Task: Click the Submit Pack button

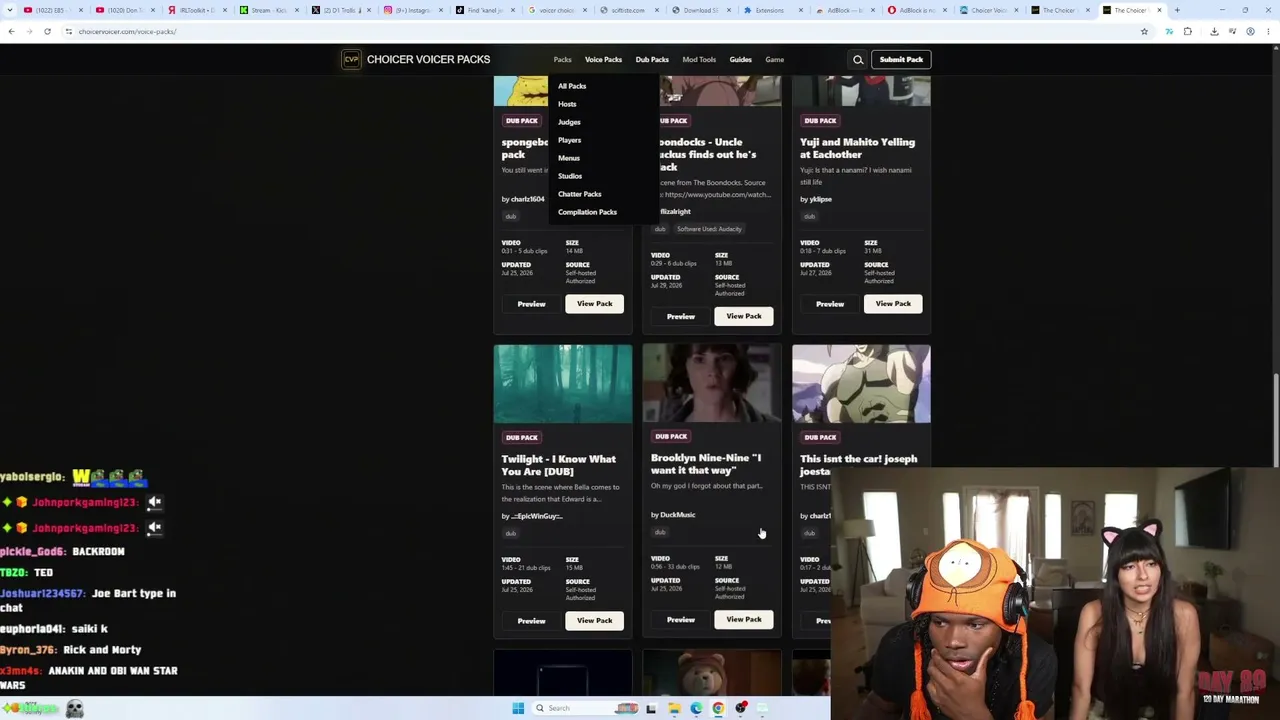Action: 901,60
